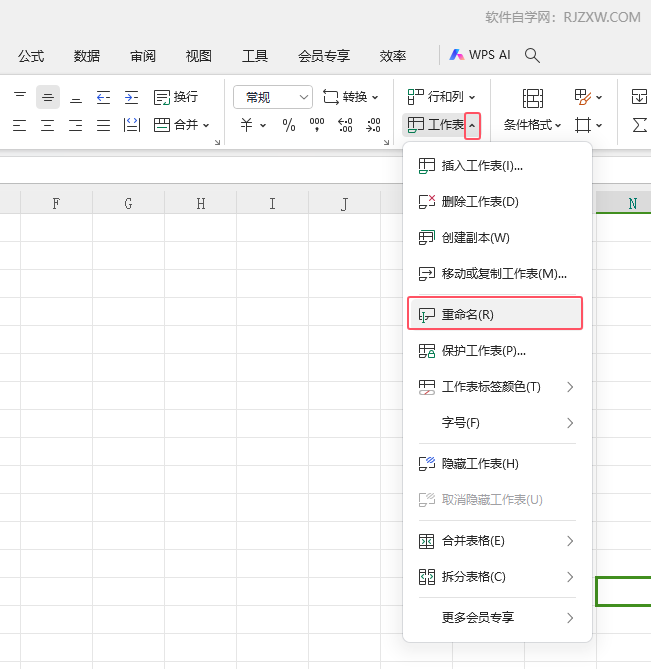Apply justify alignment icon
The height and width of the screenshot is (669, 651).
[x=104, y=125]
